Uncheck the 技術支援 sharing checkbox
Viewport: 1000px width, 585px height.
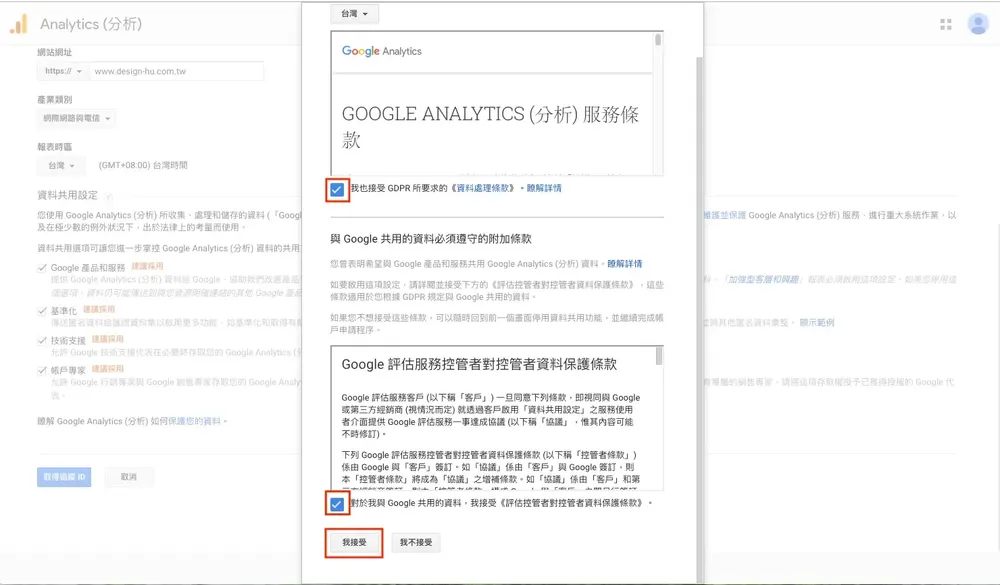coord(42,341)
